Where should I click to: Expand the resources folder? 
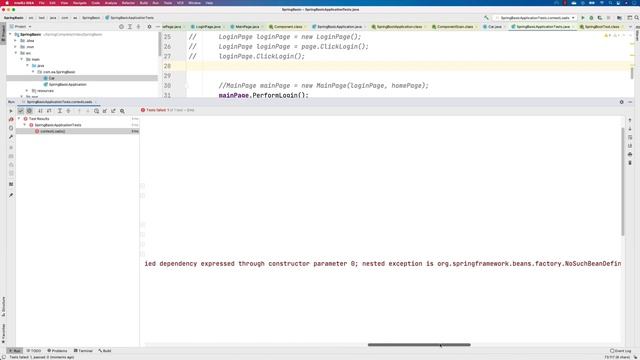tap(27, 91)
